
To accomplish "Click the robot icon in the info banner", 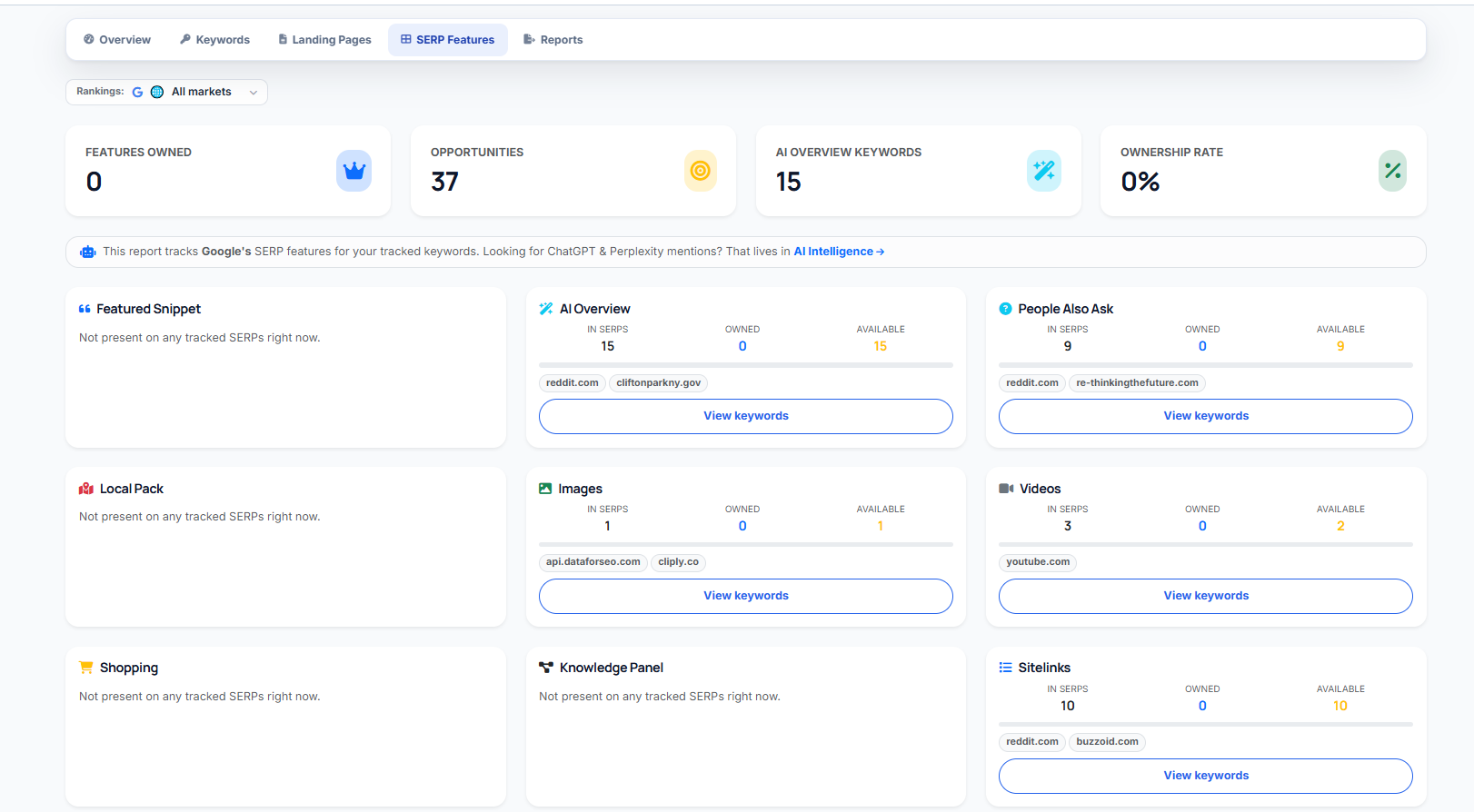I will (x=88, y=252).
